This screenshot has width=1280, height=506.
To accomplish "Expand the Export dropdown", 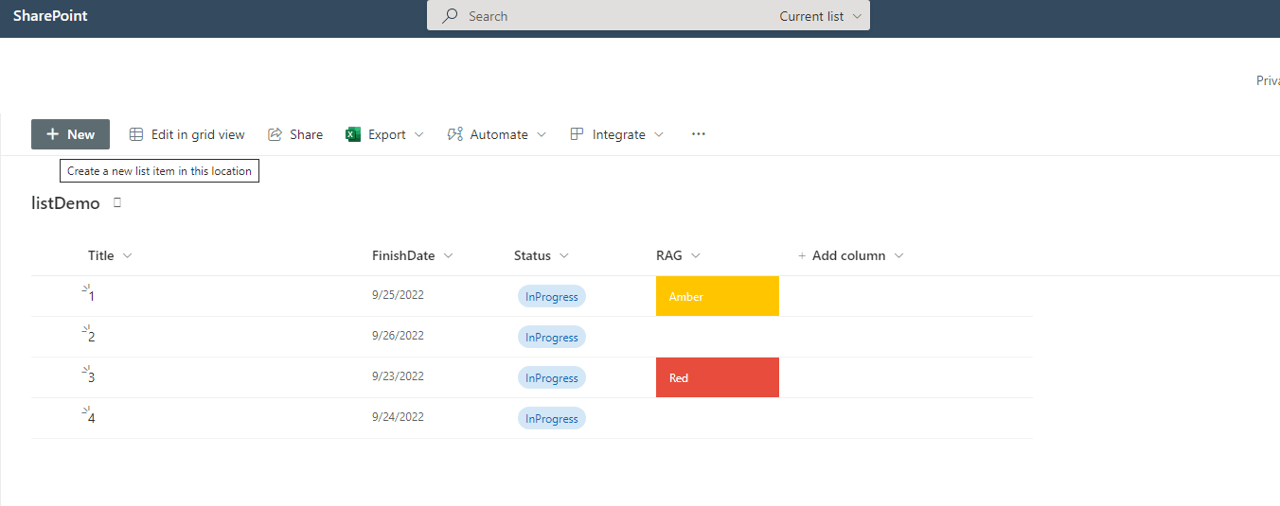I will pos(385,134).
